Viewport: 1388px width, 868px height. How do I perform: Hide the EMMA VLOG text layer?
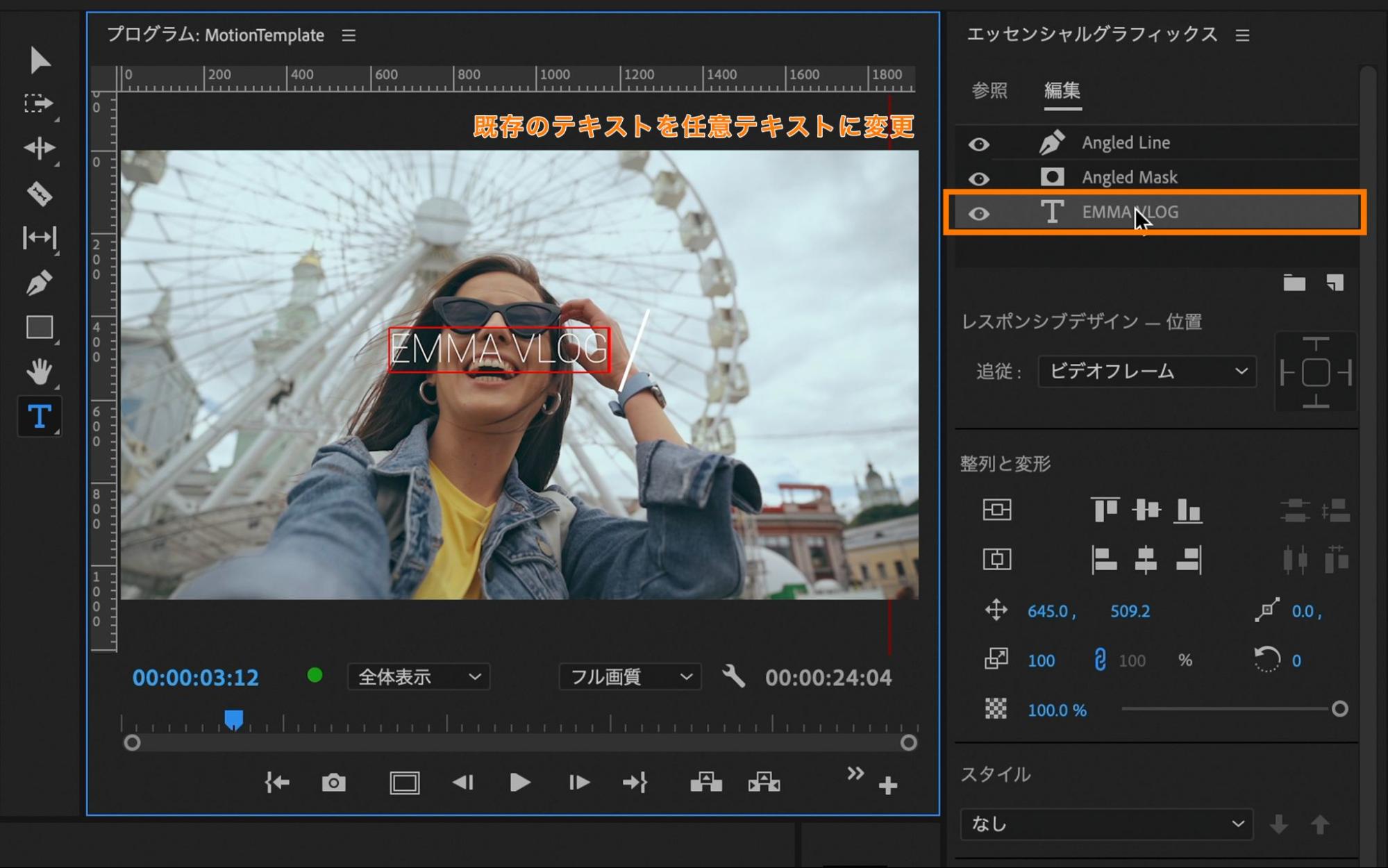click(x=980, y=213)
